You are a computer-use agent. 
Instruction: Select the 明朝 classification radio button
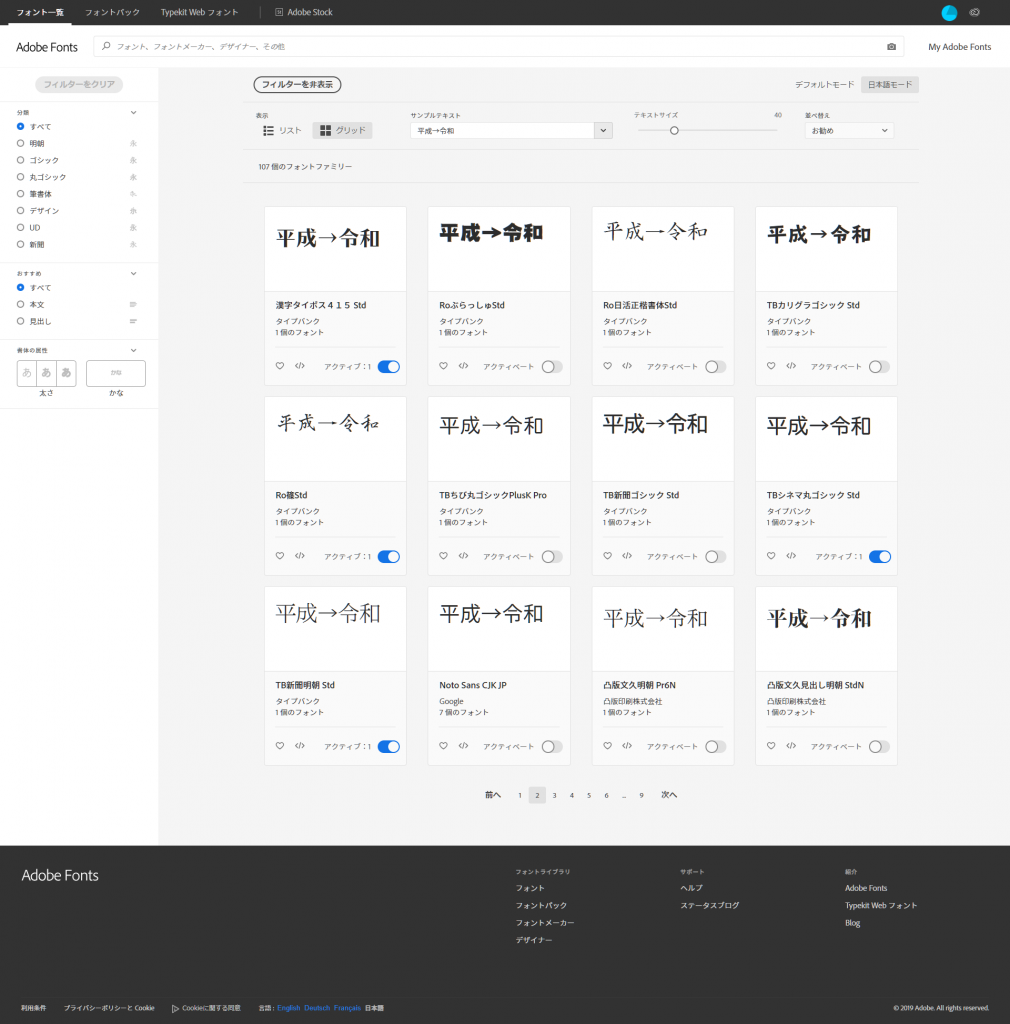[x=20, y=143]
